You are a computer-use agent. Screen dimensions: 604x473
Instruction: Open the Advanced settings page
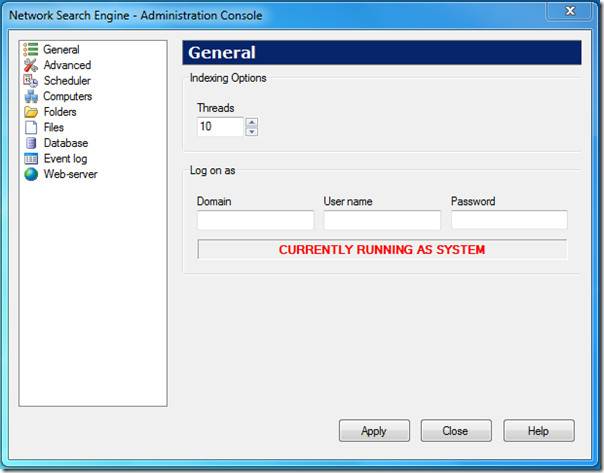click(67, 65)
